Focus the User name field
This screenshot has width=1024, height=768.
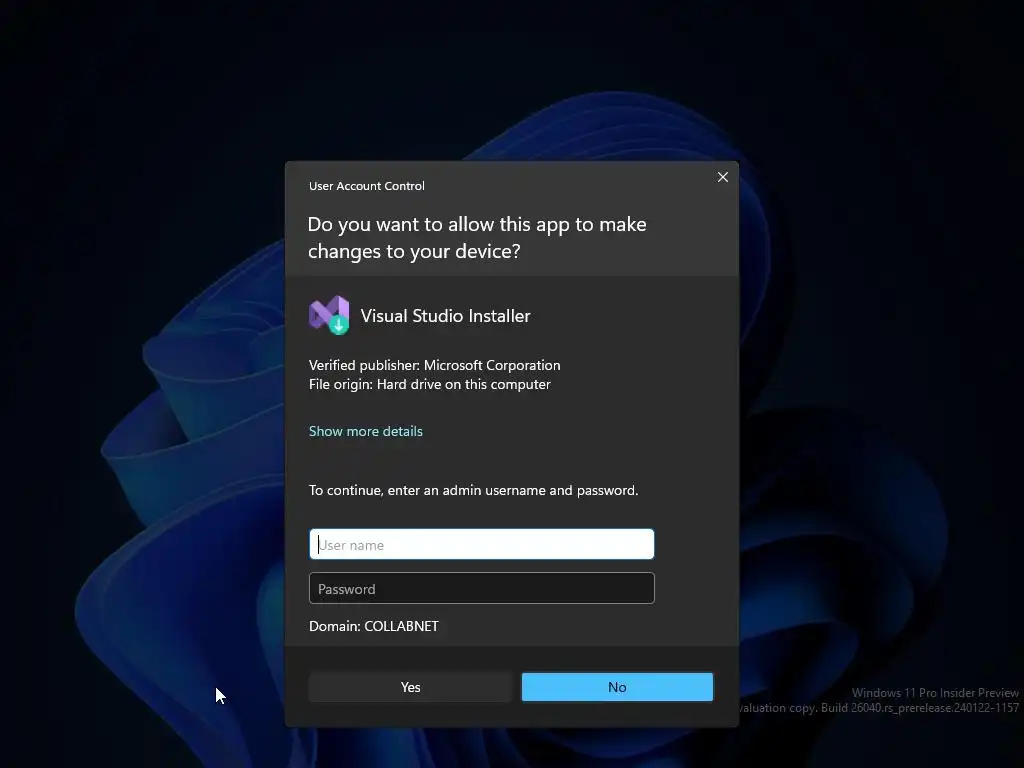481,544
